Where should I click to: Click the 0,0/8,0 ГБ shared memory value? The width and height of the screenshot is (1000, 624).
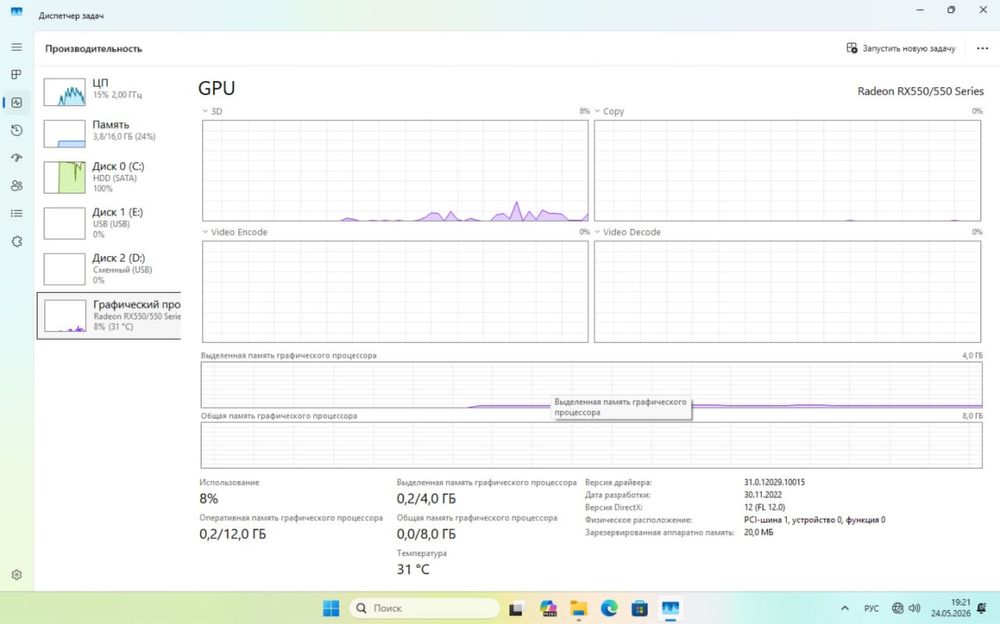pyautogui.click(x=426, y=534)
